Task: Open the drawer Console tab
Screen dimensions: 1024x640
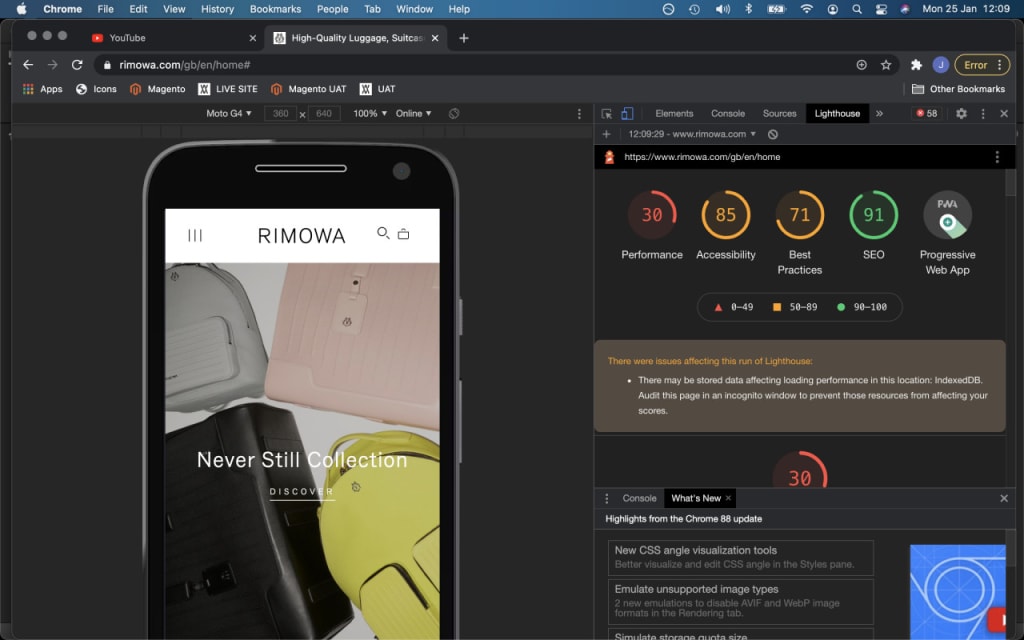Action: (x=639, y=498)
